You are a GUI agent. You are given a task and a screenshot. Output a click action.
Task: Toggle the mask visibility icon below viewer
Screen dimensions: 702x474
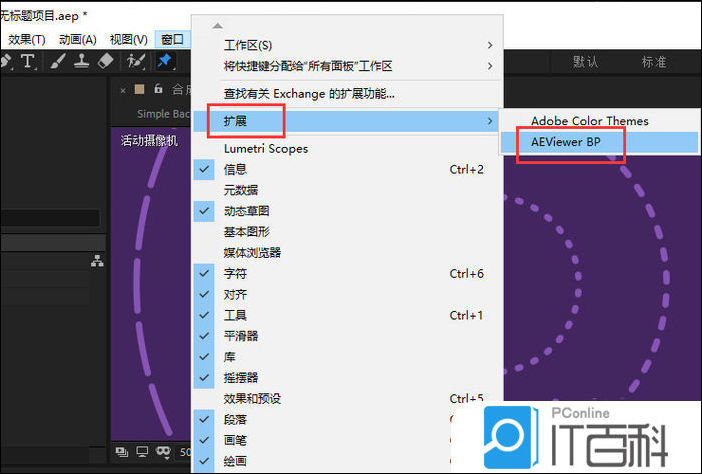pos(163,452)
